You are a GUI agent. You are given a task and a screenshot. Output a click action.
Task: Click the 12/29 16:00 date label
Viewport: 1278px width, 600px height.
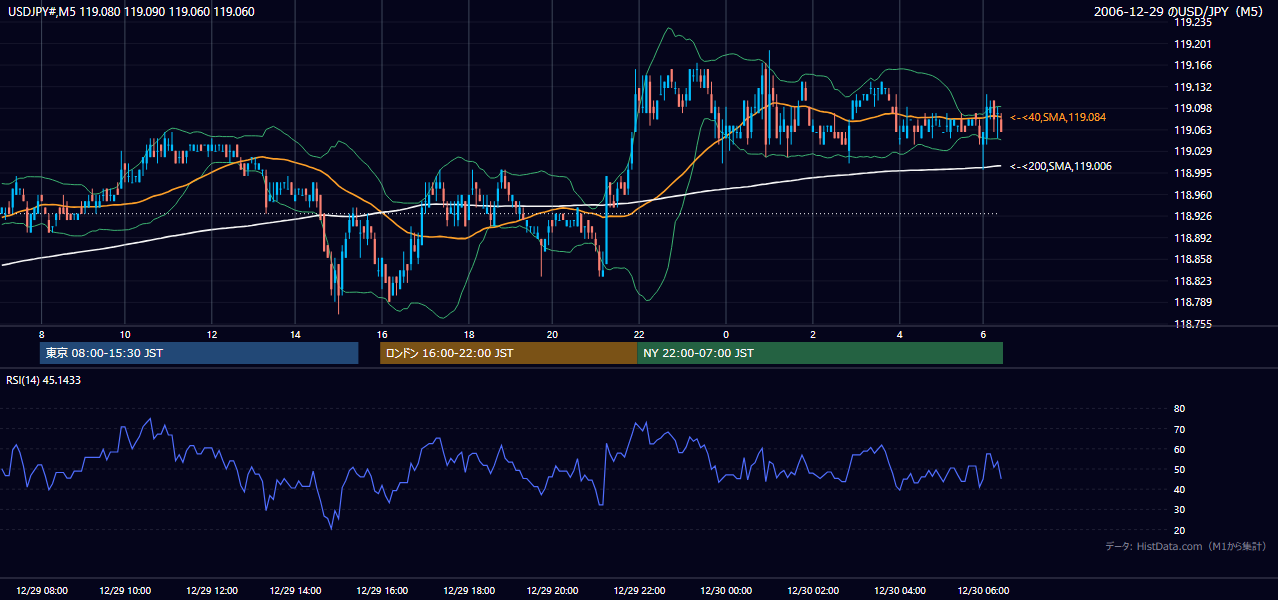382,590
